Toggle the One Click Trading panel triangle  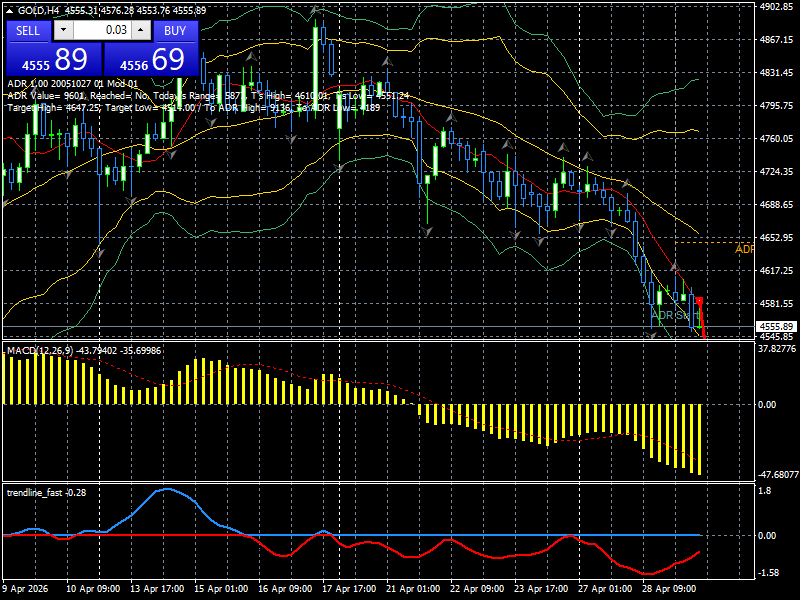coord(11,11)
